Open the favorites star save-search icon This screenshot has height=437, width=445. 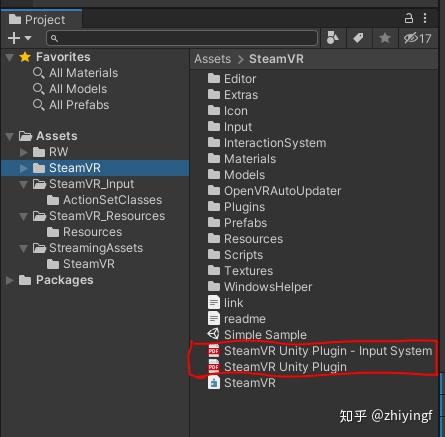[385, 38]
